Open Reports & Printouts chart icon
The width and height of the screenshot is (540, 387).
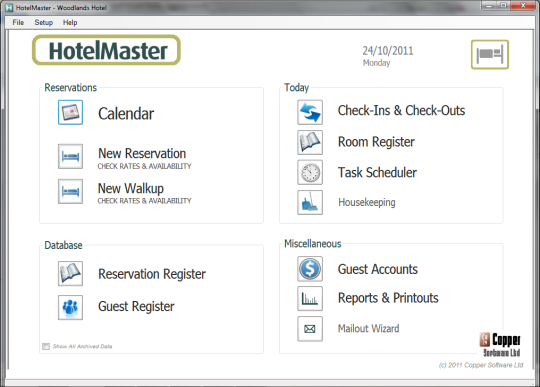coord(310,299)
